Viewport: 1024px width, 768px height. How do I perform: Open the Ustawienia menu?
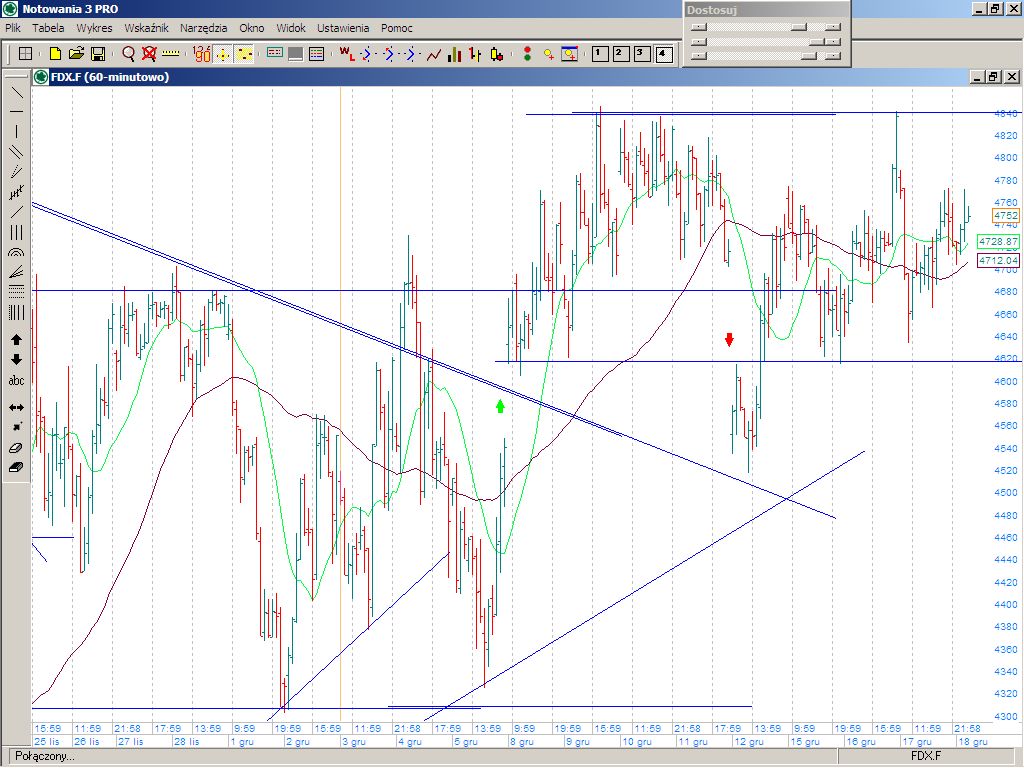[343, 28]
